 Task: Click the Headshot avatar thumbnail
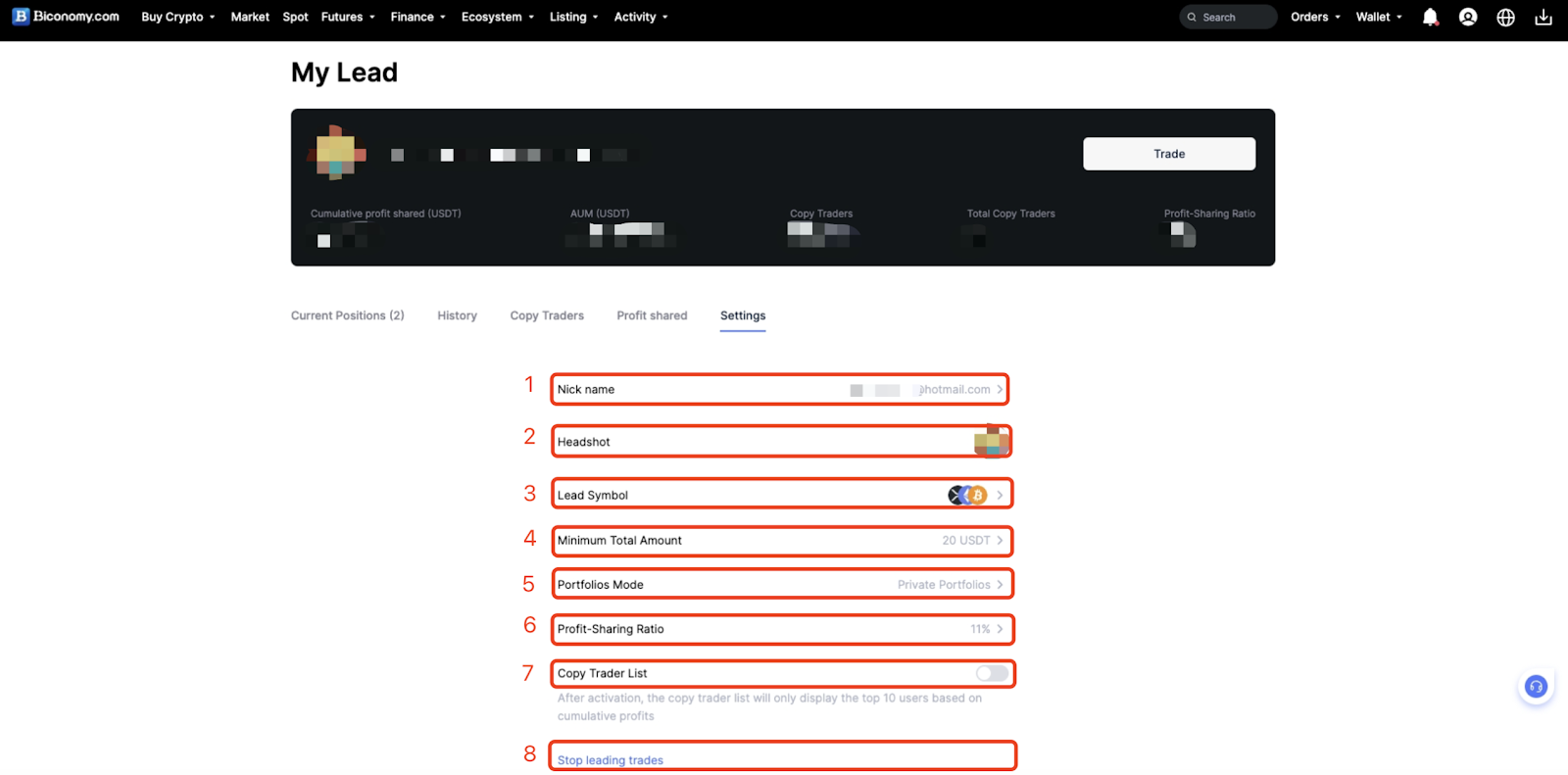(991, 441)
